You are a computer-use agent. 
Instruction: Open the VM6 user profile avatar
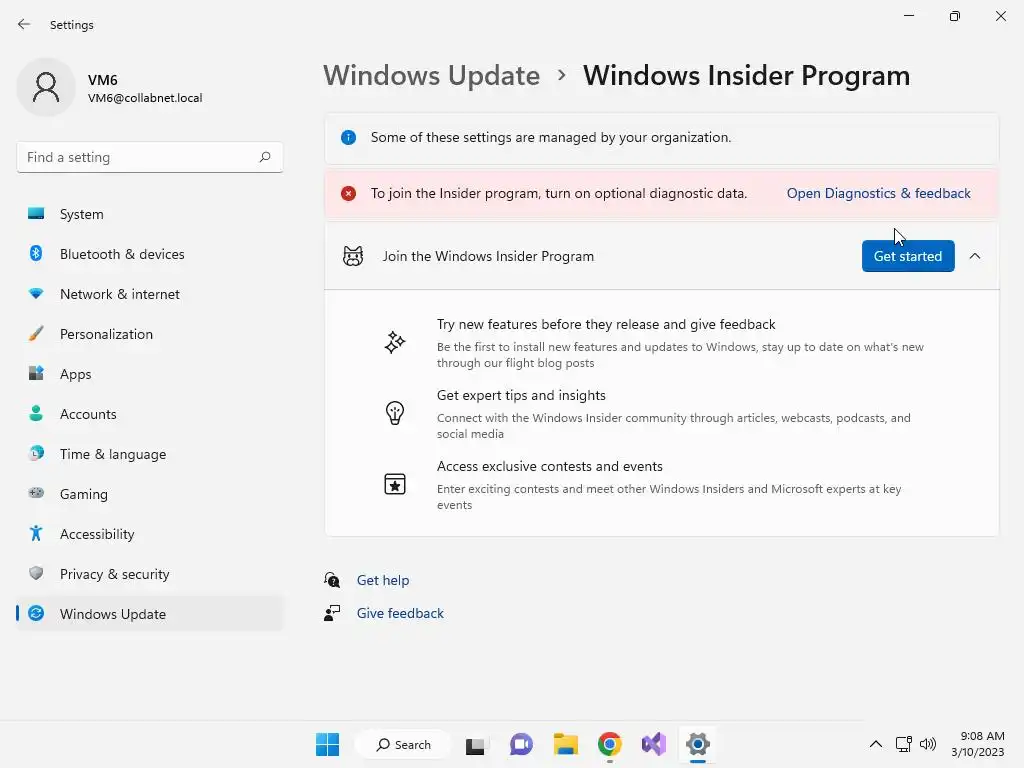coord(46,87)
